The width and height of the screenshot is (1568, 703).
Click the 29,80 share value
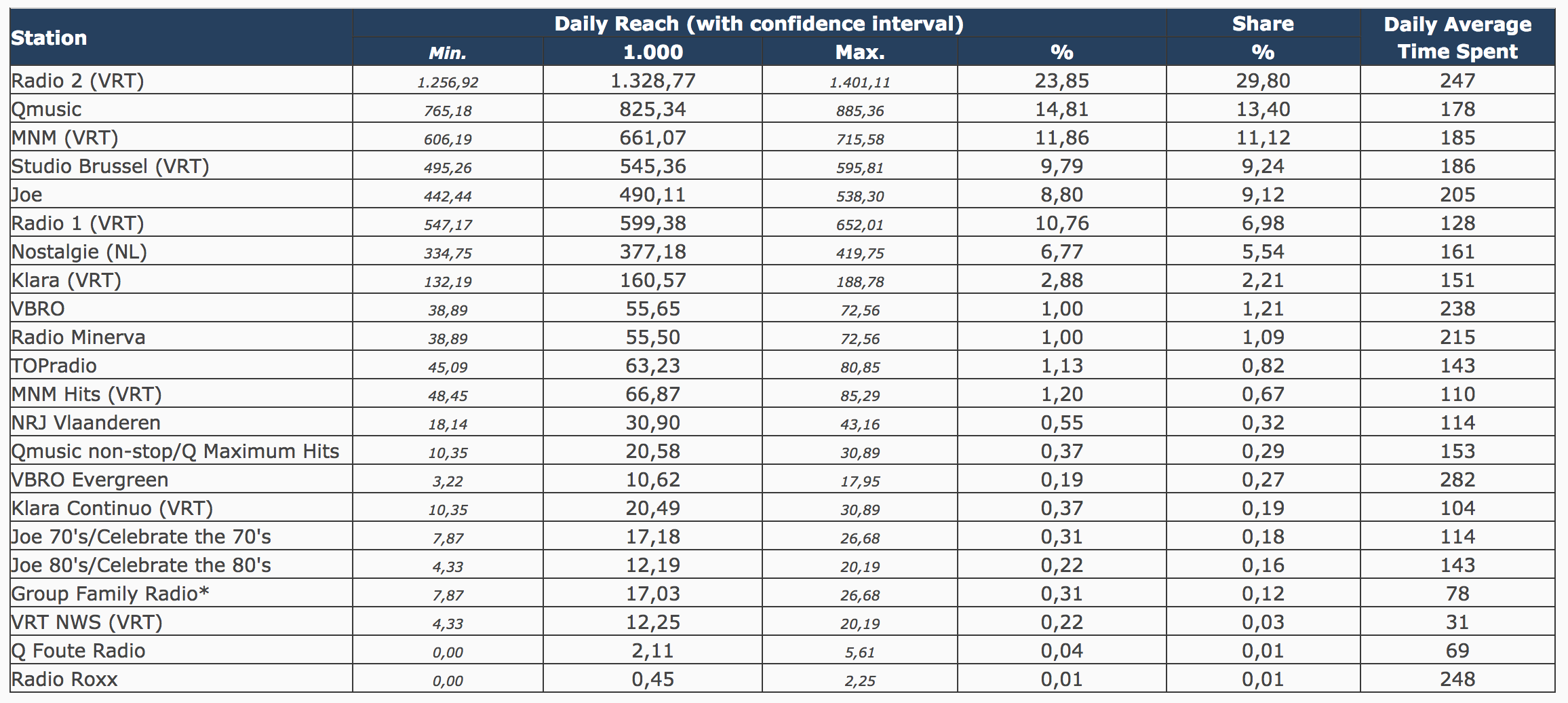tap(1262, 81)
